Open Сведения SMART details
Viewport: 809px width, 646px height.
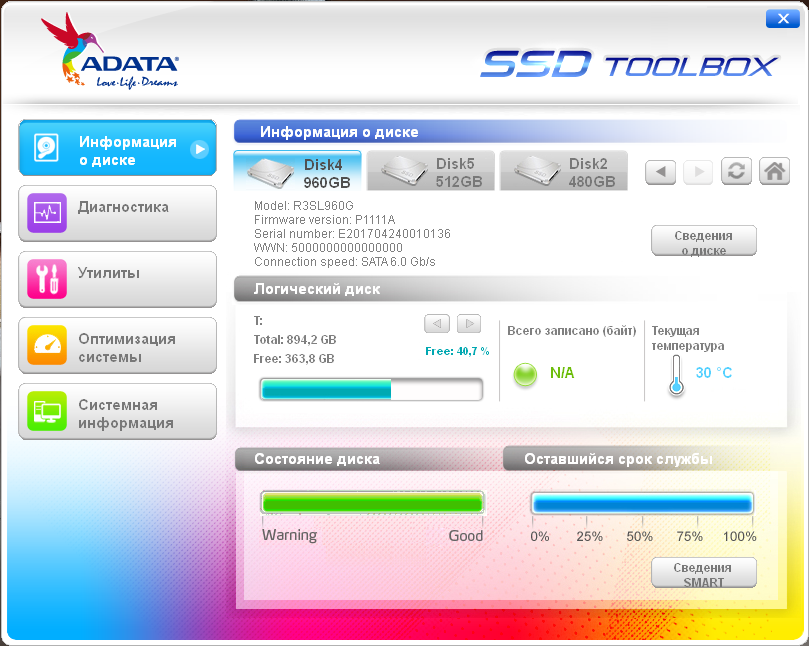pos(704,572)
